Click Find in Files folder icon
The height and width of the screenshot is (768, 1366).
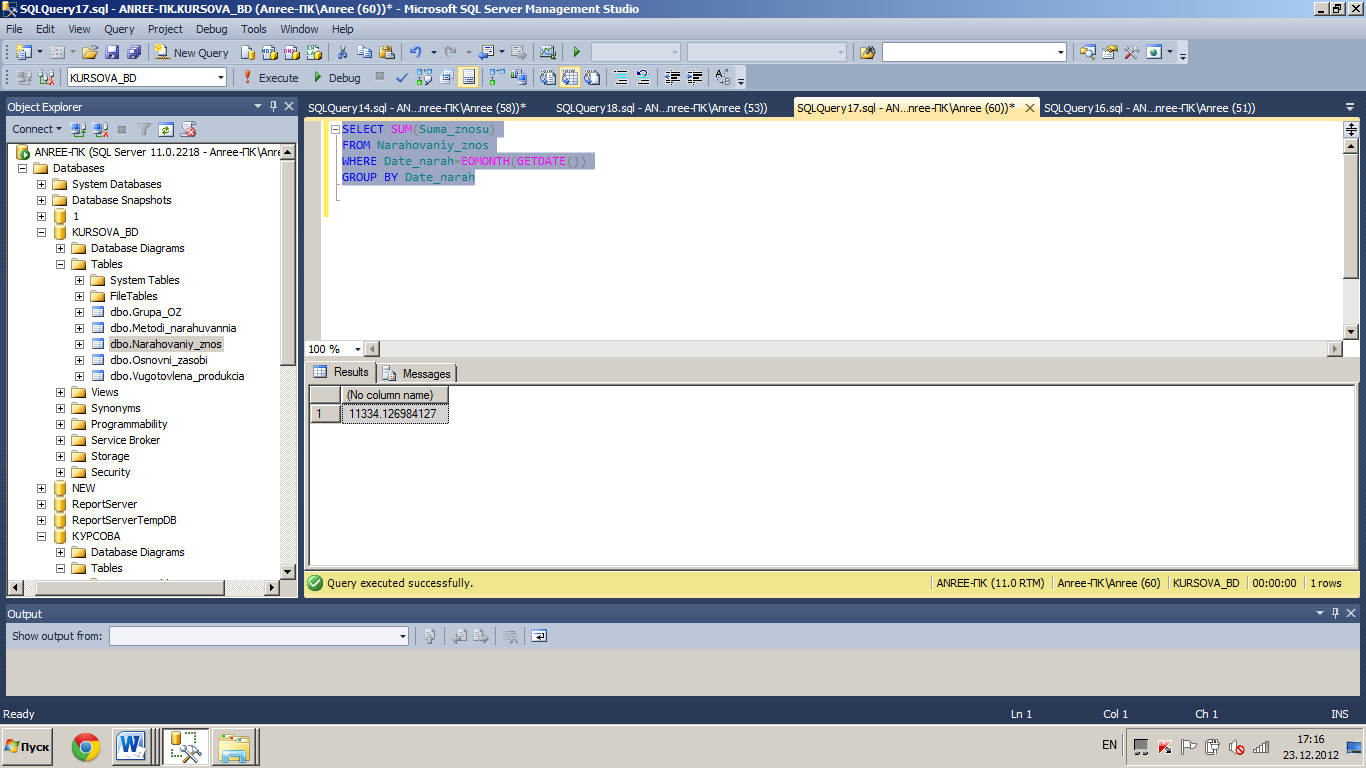coord(867,52)
